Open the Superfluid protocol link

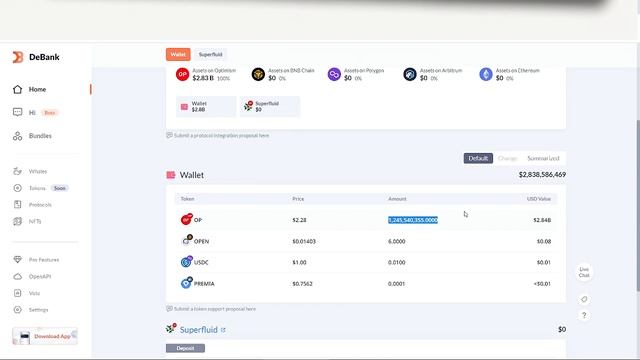point(199,329)
